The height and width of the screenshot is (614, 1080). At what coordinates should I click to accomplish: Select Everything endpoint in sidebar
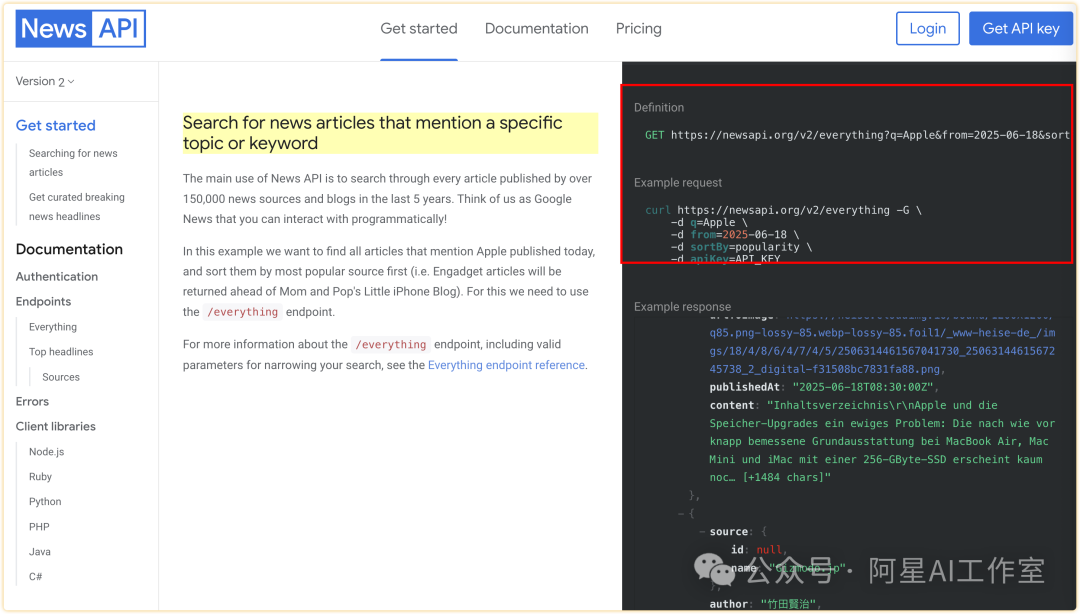click(x=53, y=327)
